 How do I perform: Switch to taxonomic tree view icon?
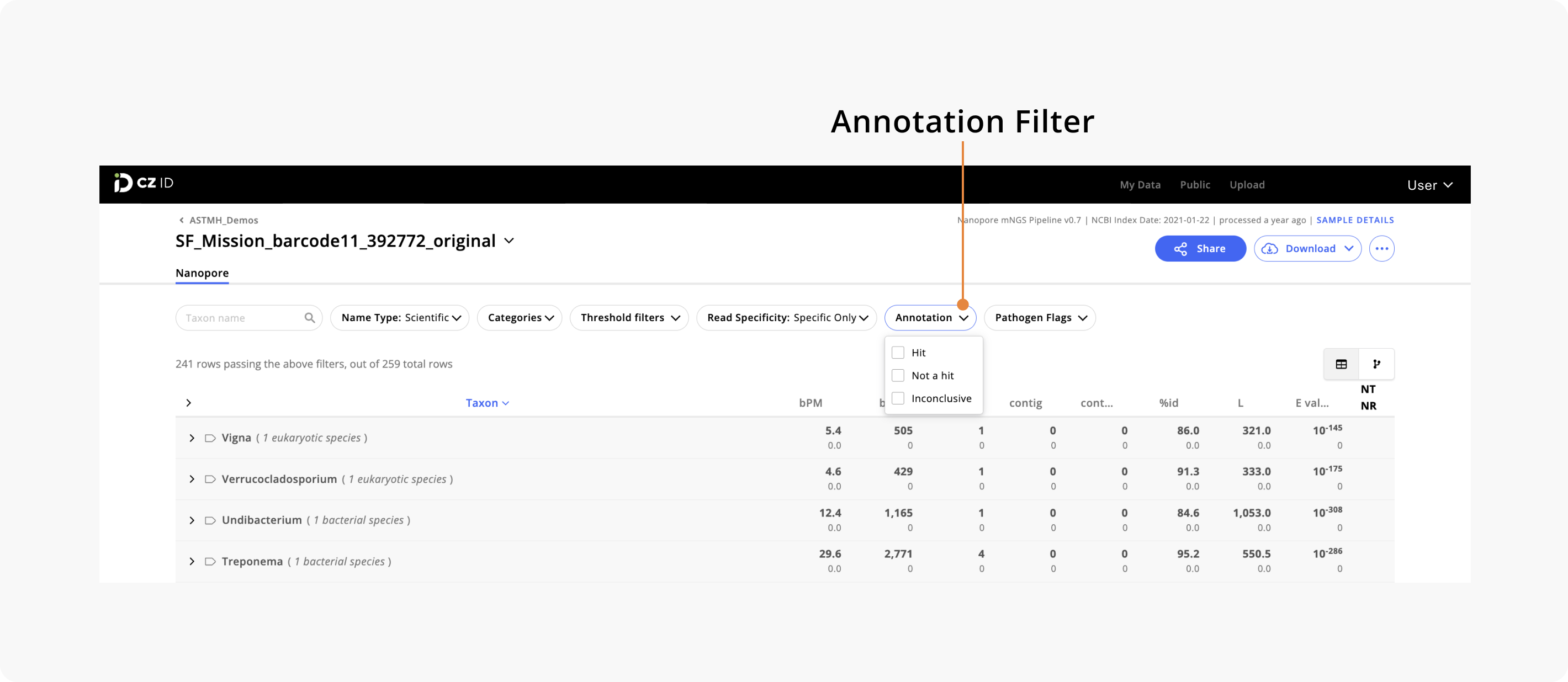[1376, 364]
